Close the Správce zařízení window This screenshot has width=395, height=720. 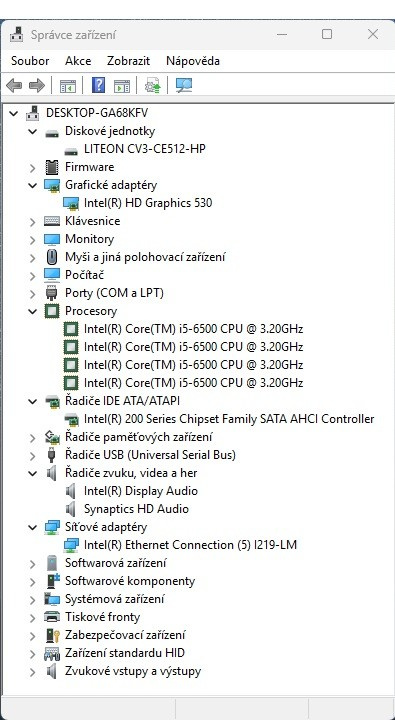[373, 34]
